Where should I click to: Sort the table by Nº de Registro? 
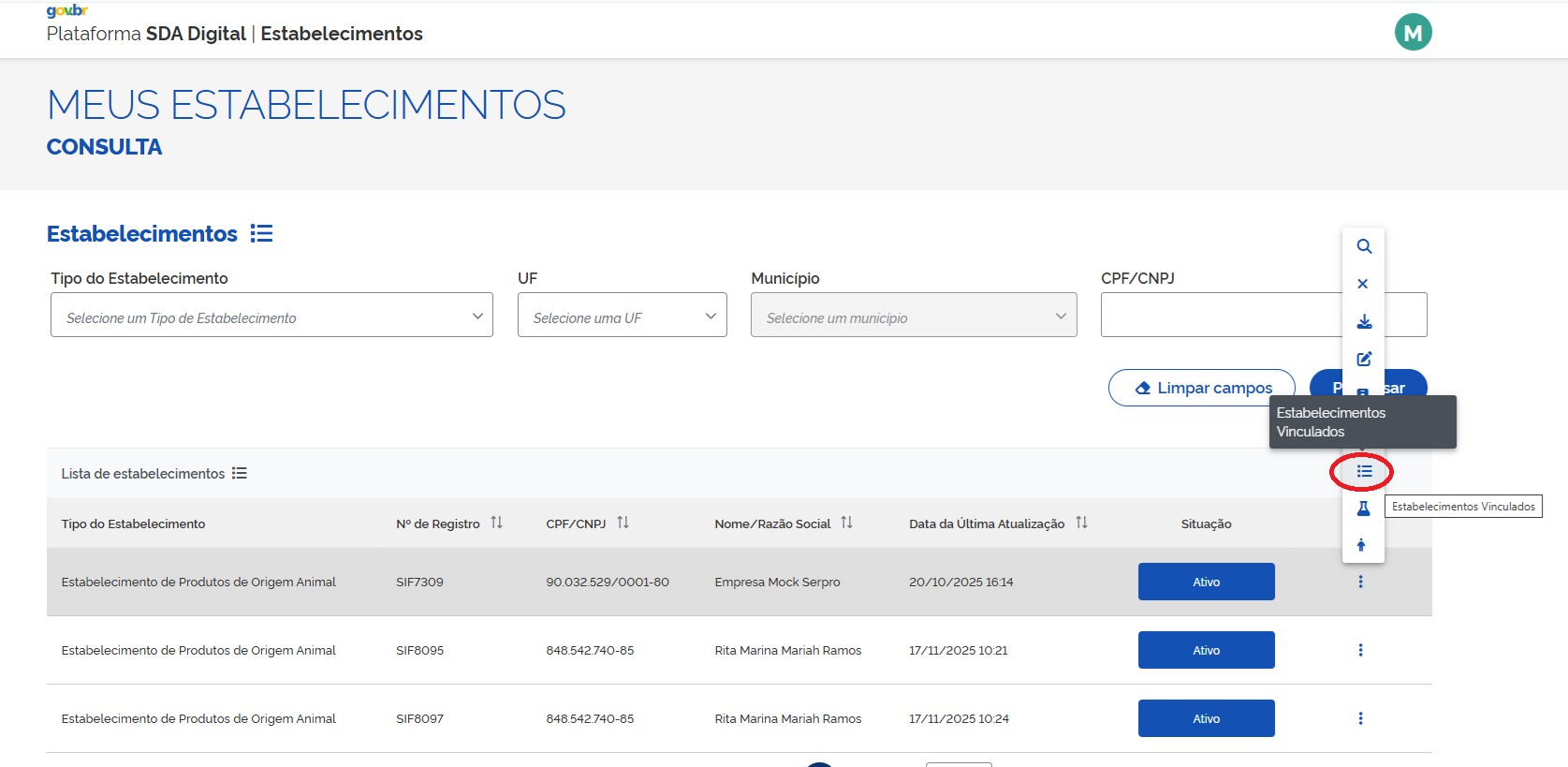pyautogui.click(x=497, y=523)
